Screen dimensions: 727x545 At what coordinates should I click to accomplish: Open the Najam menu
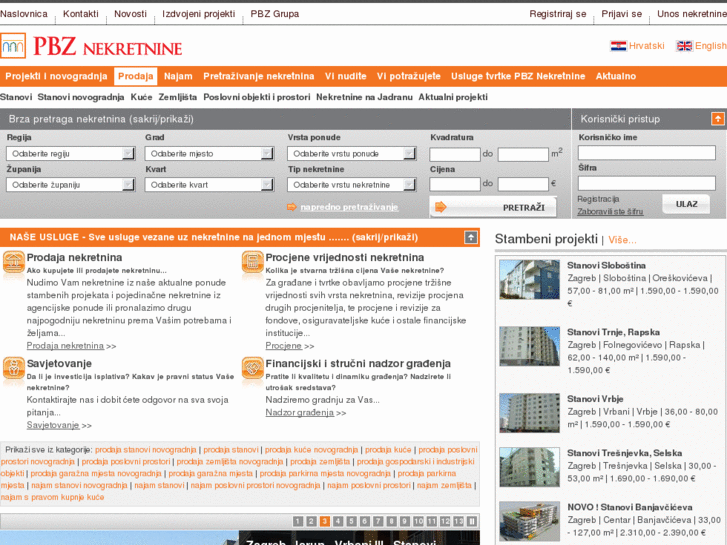point(178,76)
